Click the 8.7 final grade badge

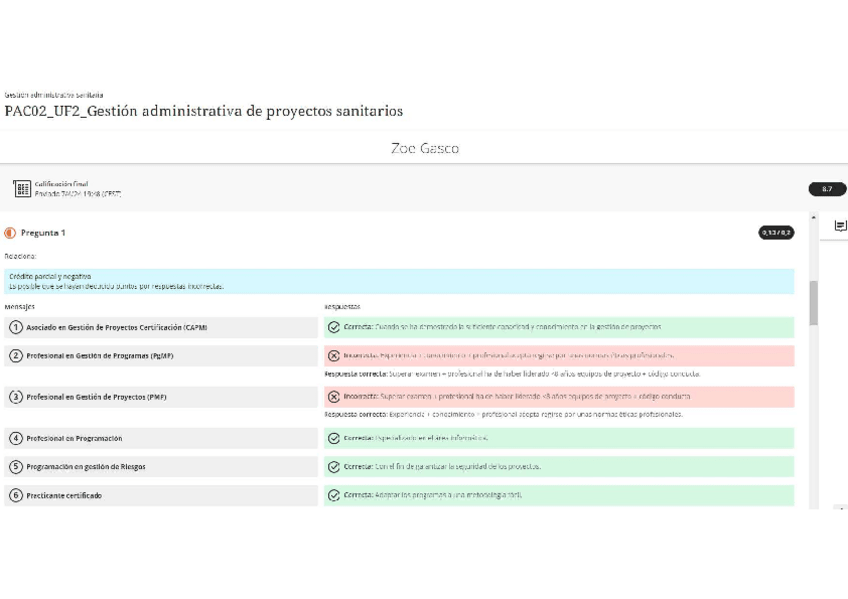[829, 188]
